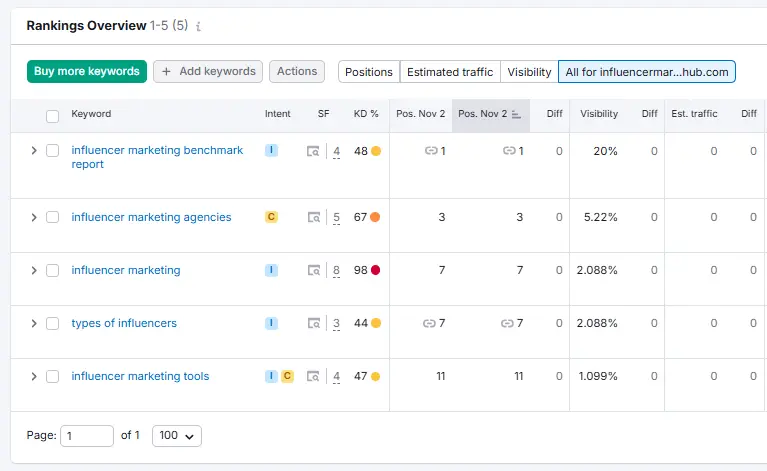Click the Page number input field
The width and height of the screenshot is (767, 471).
87,436
